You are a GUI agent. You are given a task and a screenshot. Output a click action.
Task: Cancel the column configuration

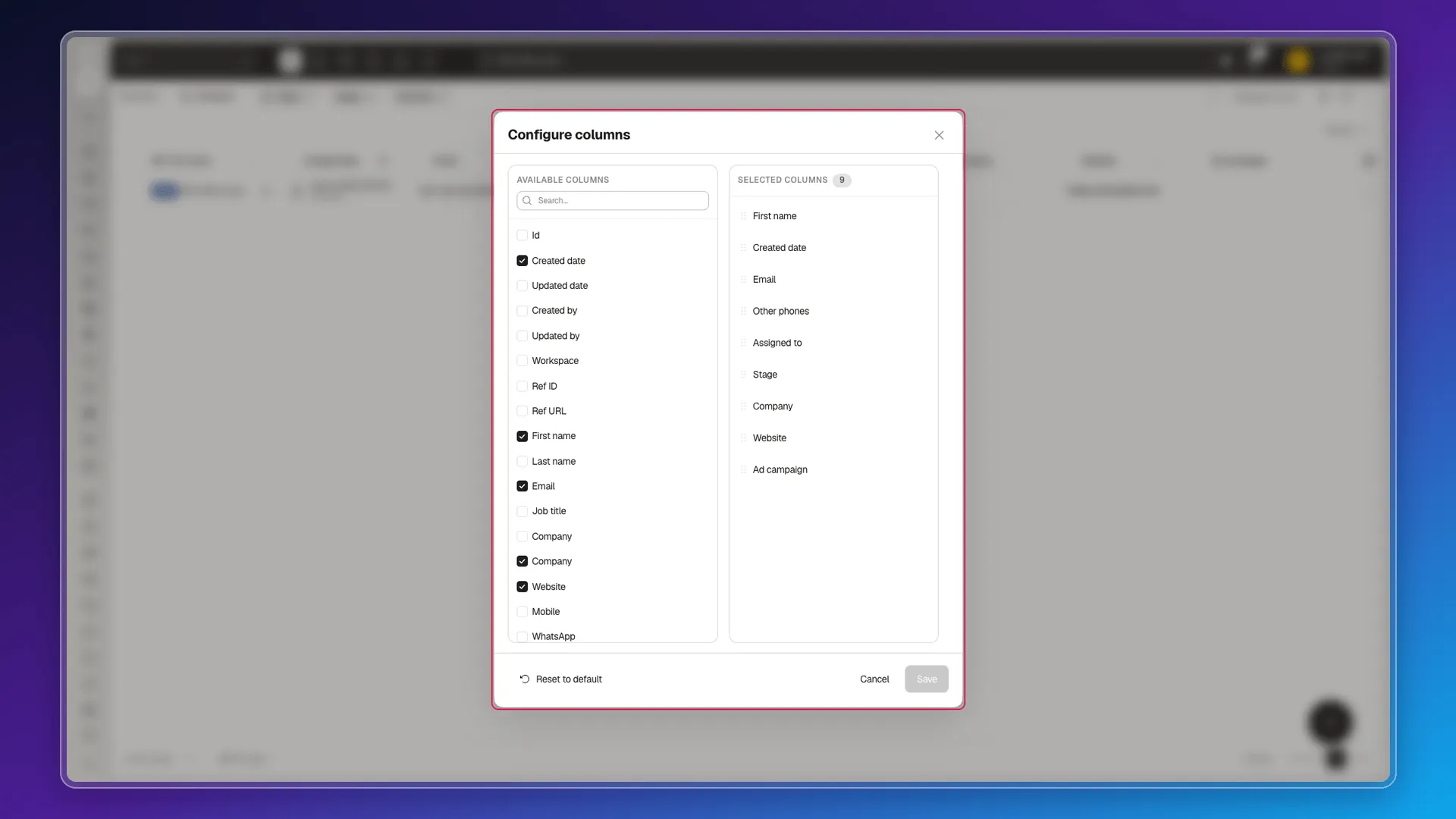tap(874, 679)
